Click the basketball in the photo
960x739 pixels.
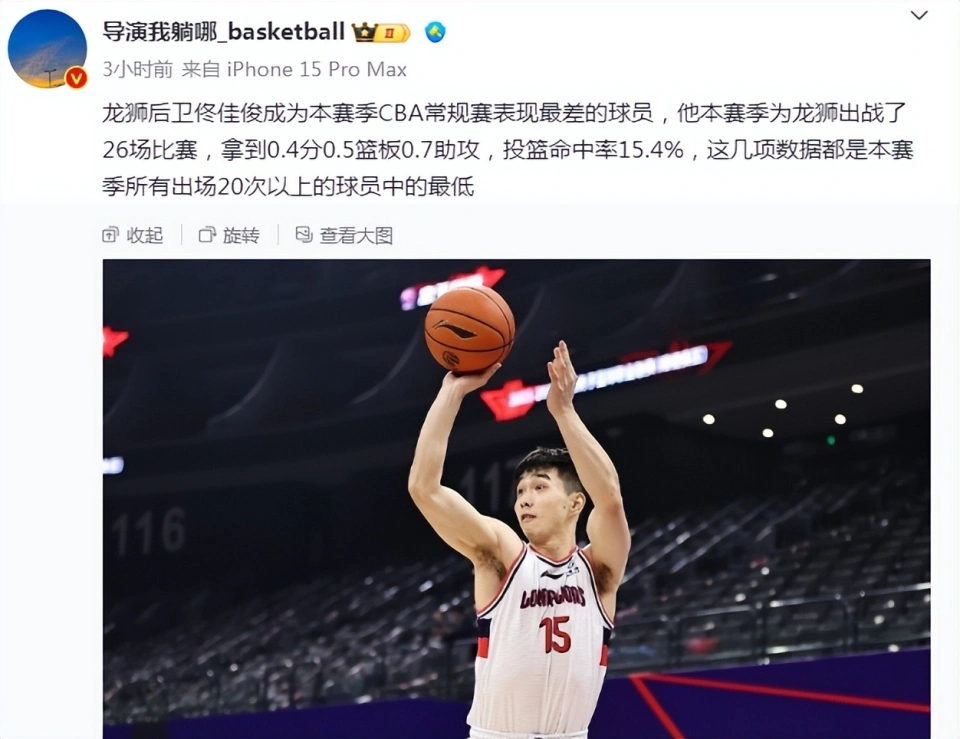pyautogui.click(x=470, y=329)
